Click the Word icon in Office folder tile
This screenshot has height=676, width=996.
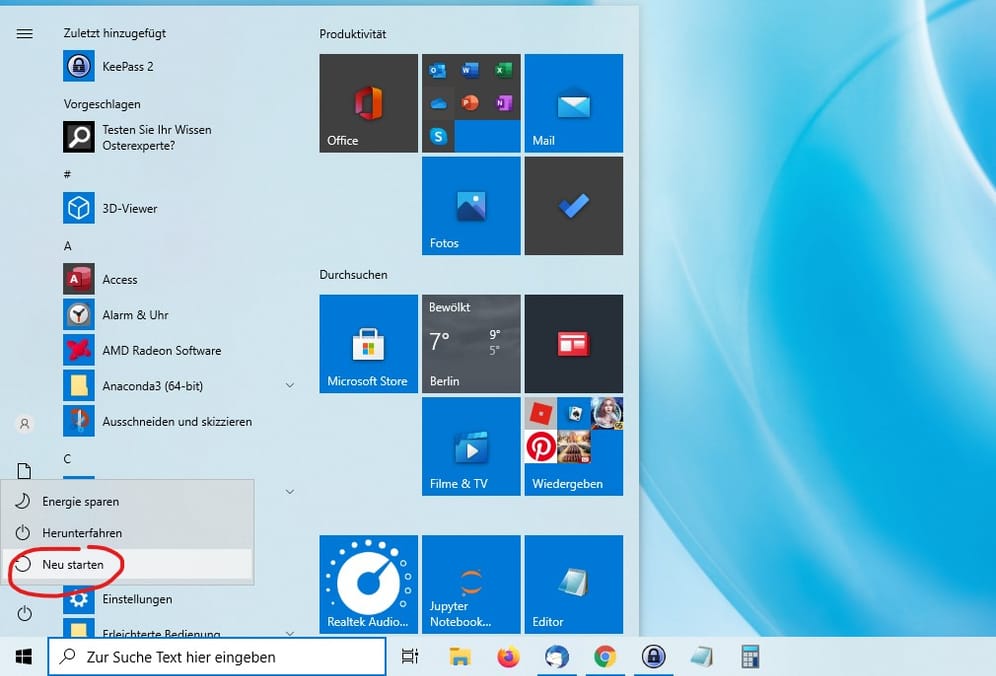tap(471, 70)
